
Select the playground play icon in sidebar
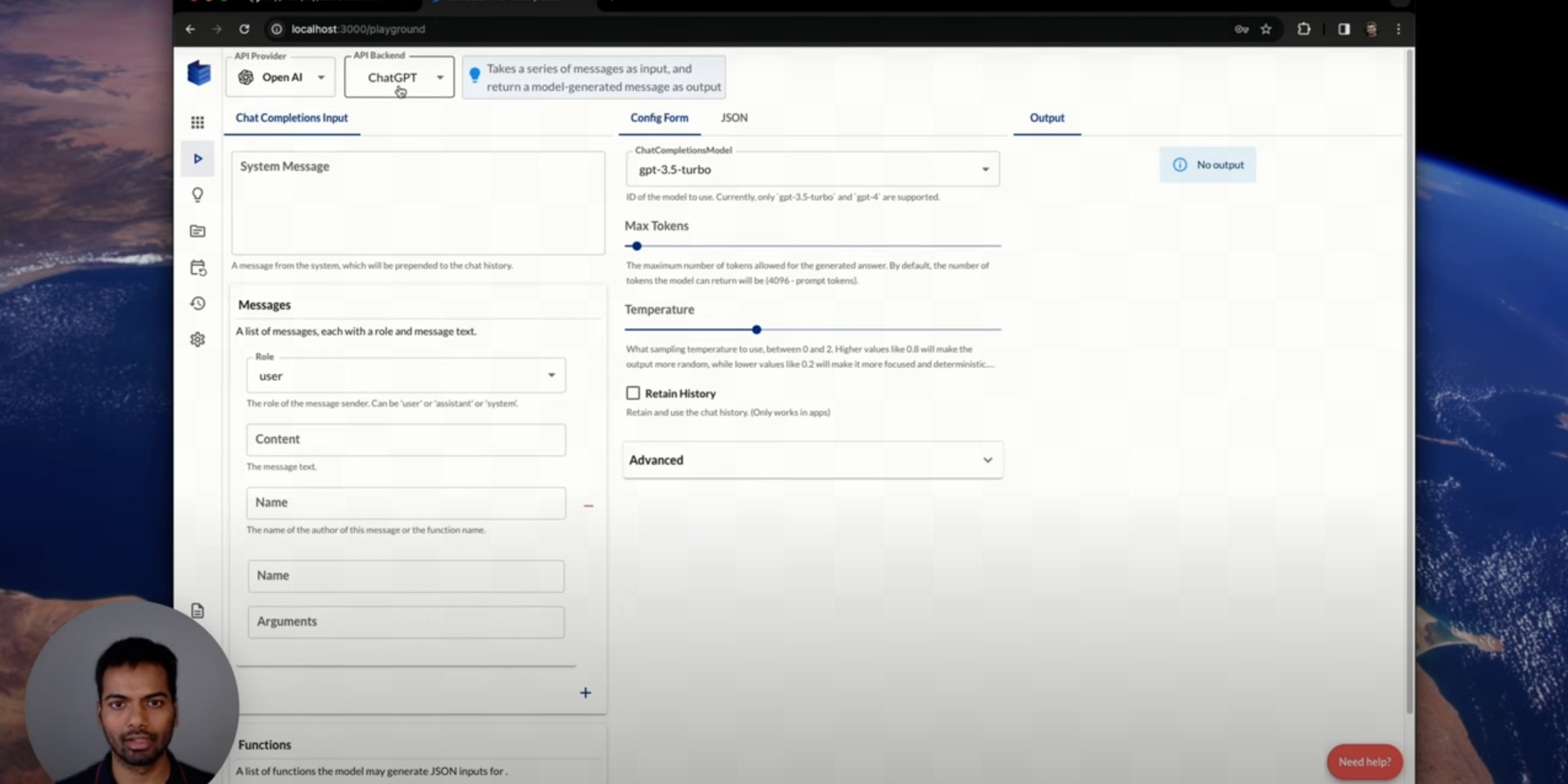pyautogui.click(x=198, y=158)
